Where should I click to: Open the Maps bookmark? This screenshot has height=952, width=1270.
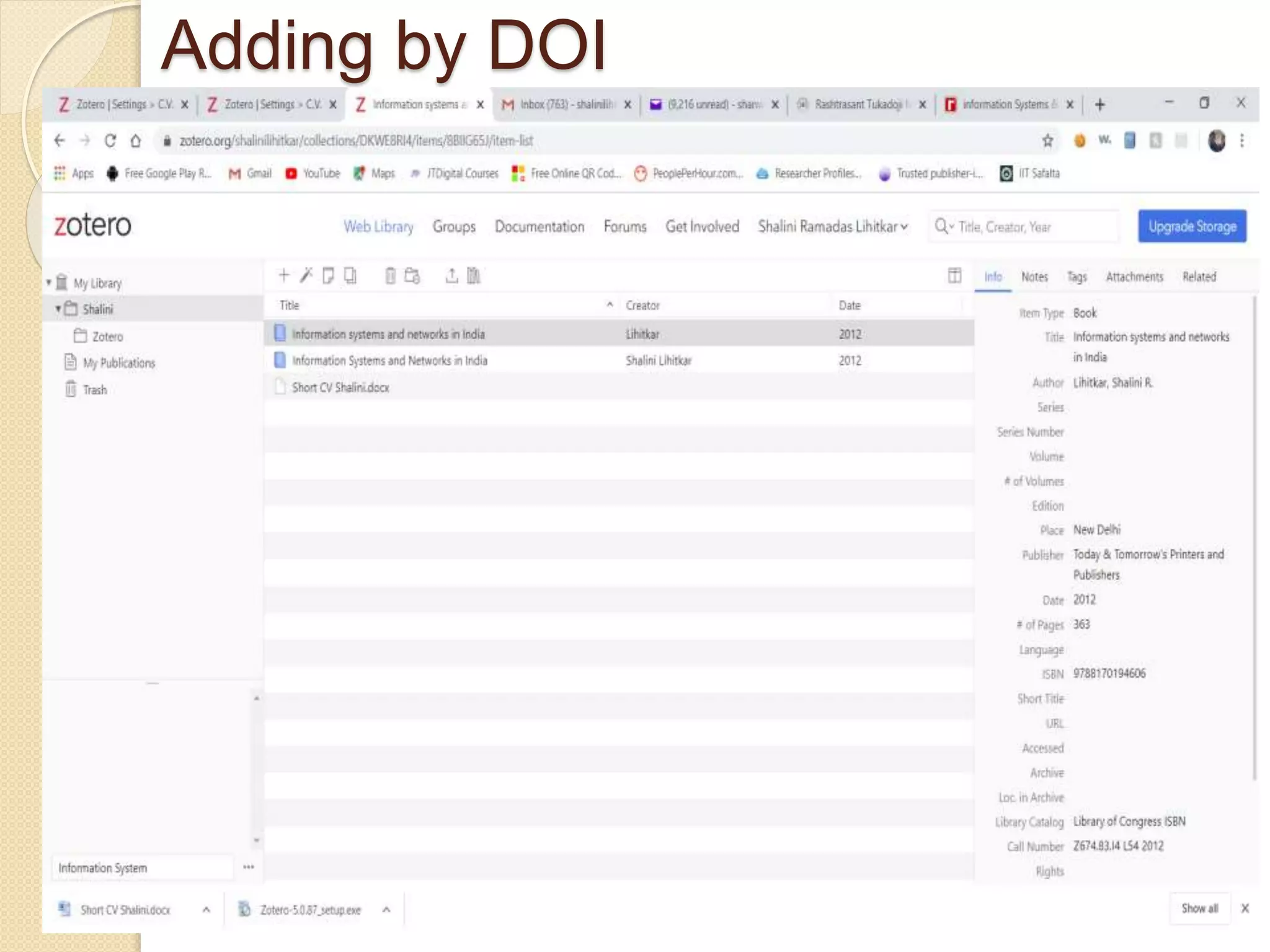(x=374, y=174)
